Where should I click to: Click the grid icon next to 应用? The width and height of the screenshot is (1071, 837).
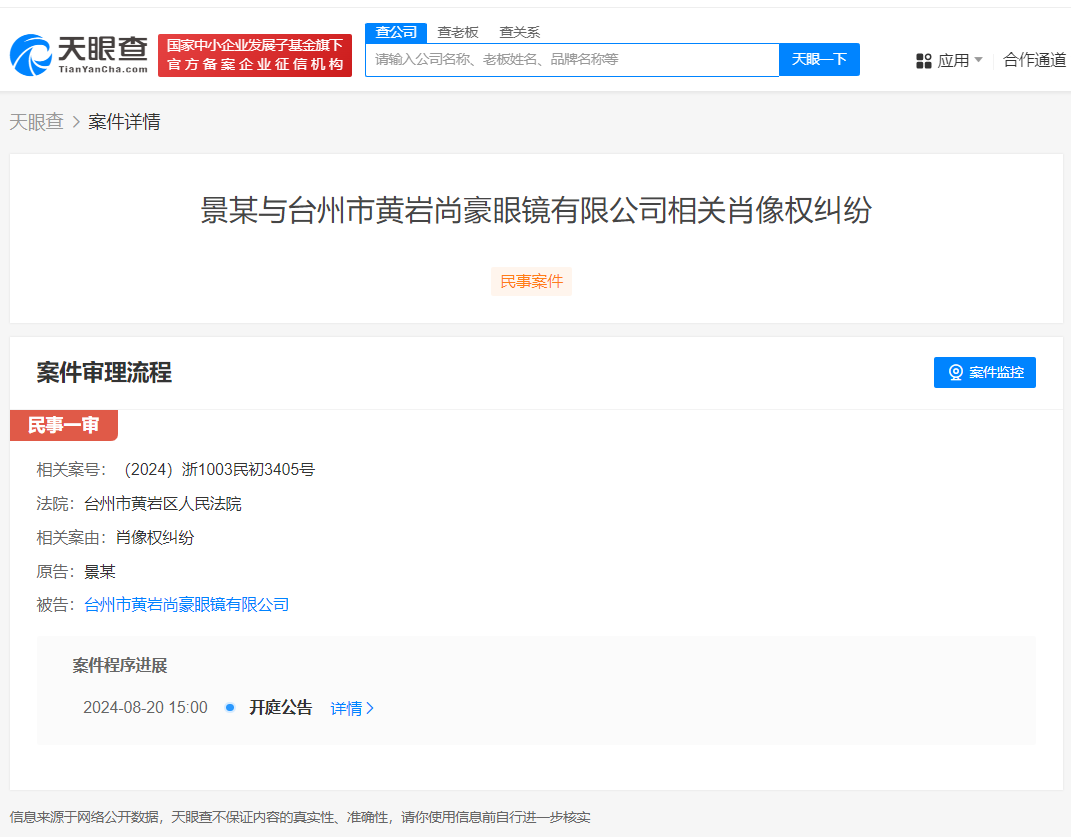coord(923,60)
